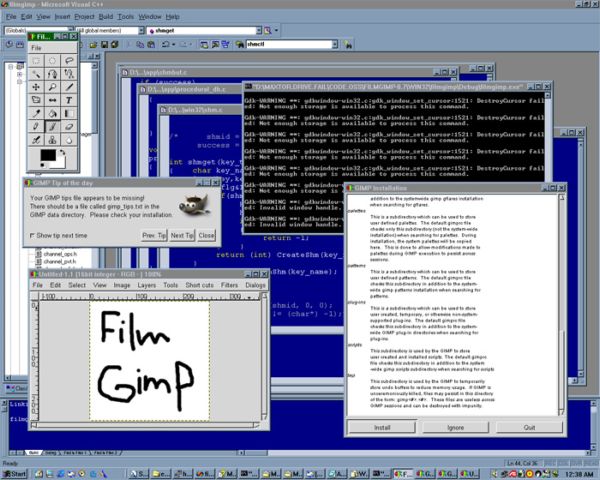Toggle the Show tip next time checkbox
Viewport: 600px width, 480px height.
30,235
